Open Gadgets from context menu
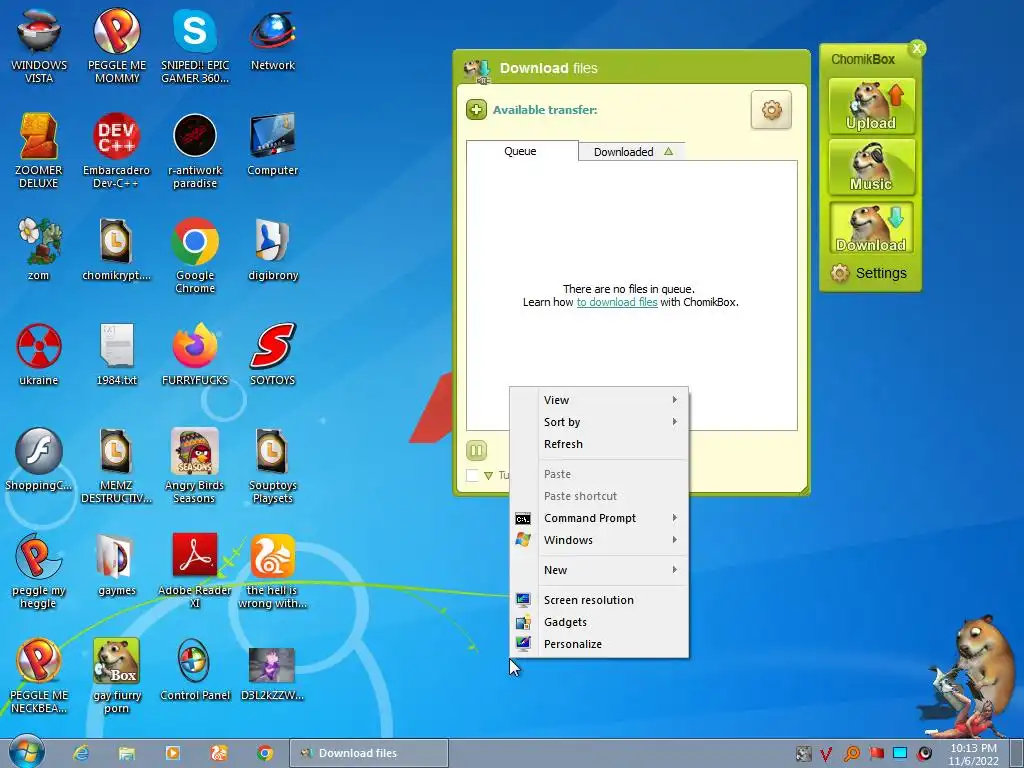 [x=599, y=622]
